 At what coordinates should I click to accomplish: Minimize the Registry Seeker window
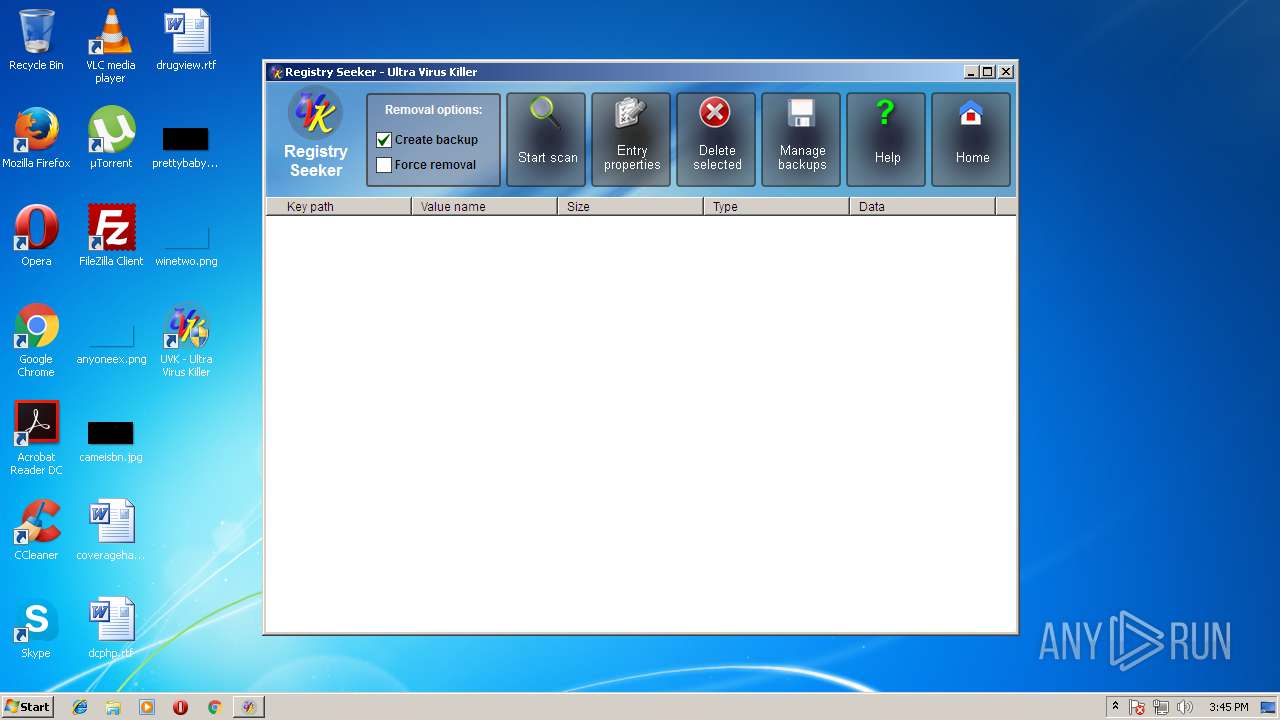tap(970, 72)
